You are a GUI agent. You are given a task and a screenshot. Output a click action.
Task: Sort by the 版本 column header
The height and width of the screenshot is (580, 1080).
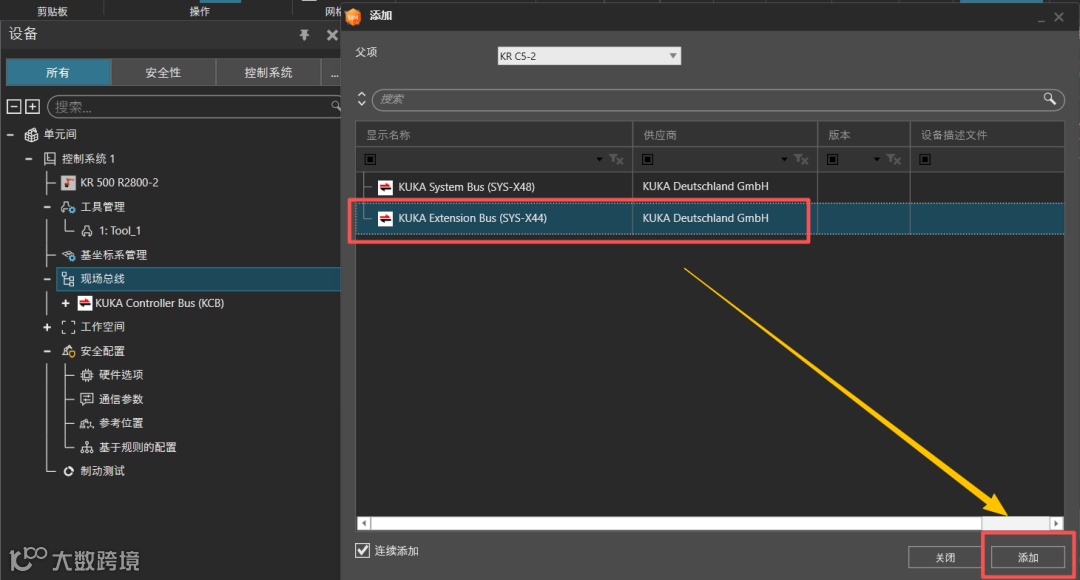(x=864, y=135)
